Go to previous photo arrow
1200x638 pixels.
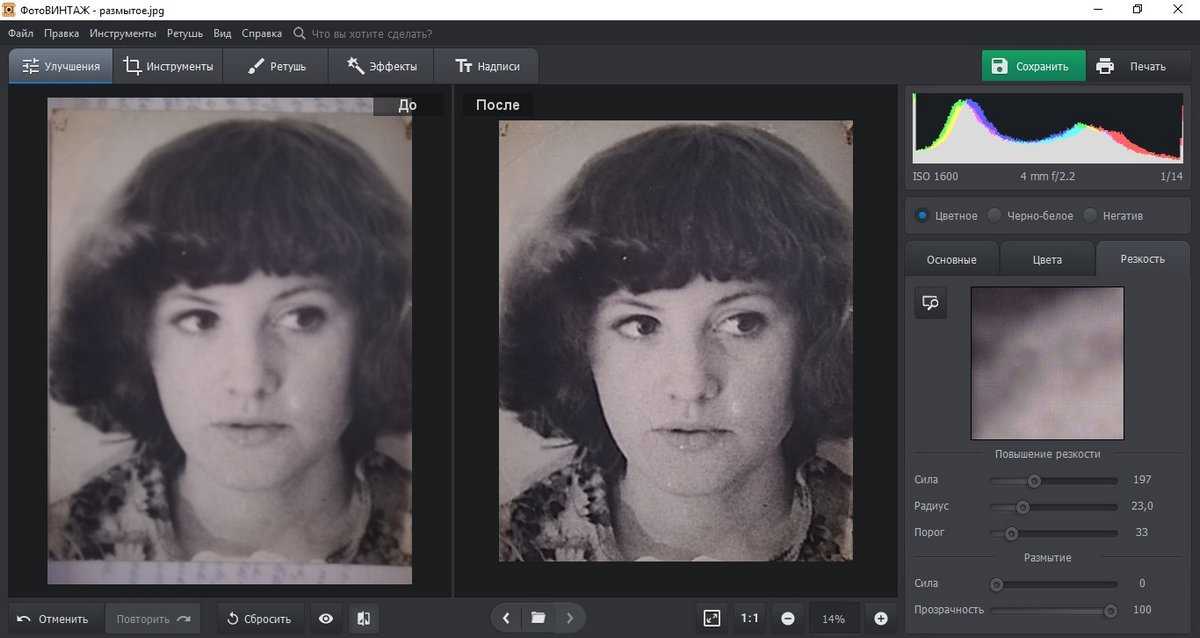click(x=507, y=618)
